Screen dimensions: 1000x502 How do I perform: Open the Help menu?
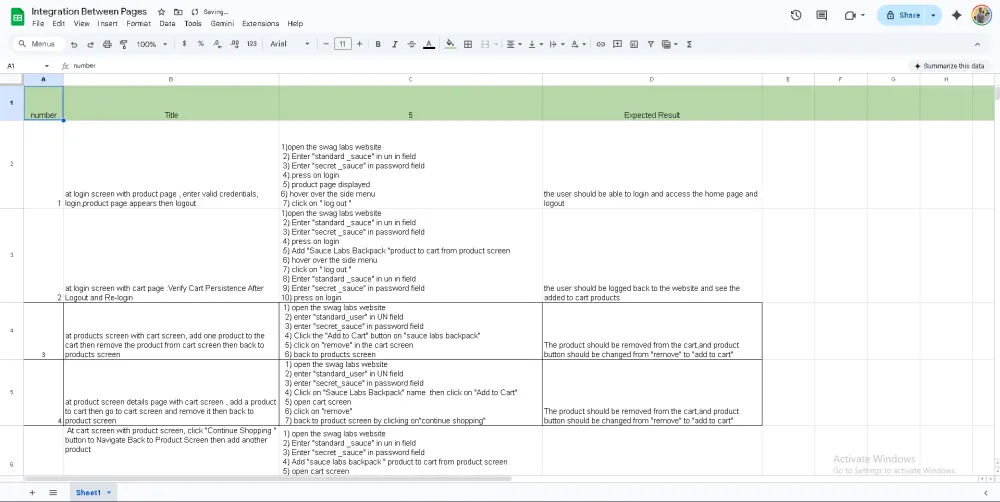coord(295,24)
